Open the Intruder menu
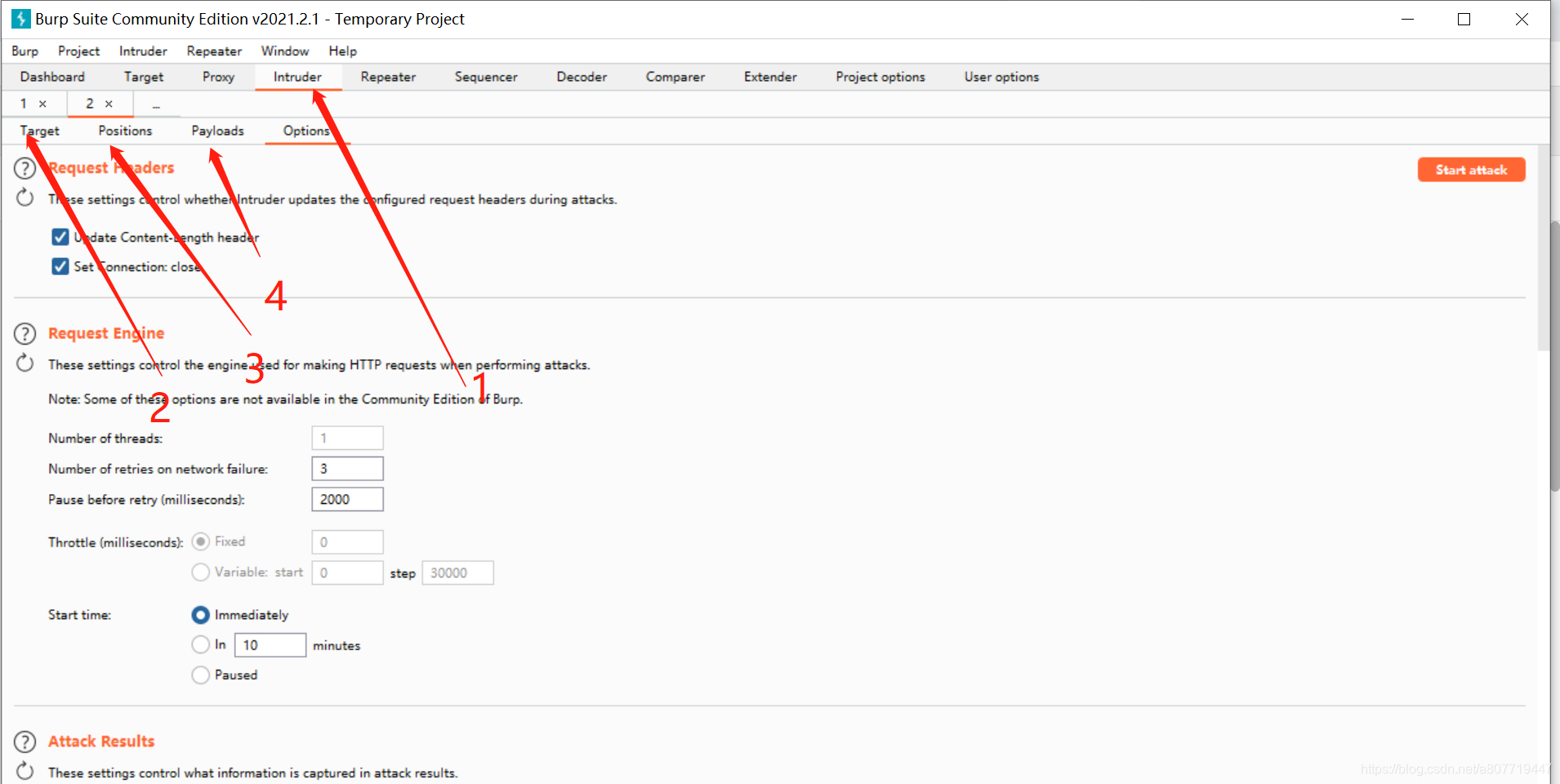This screenshot has width=1560, height=784. tap(143, 51)
